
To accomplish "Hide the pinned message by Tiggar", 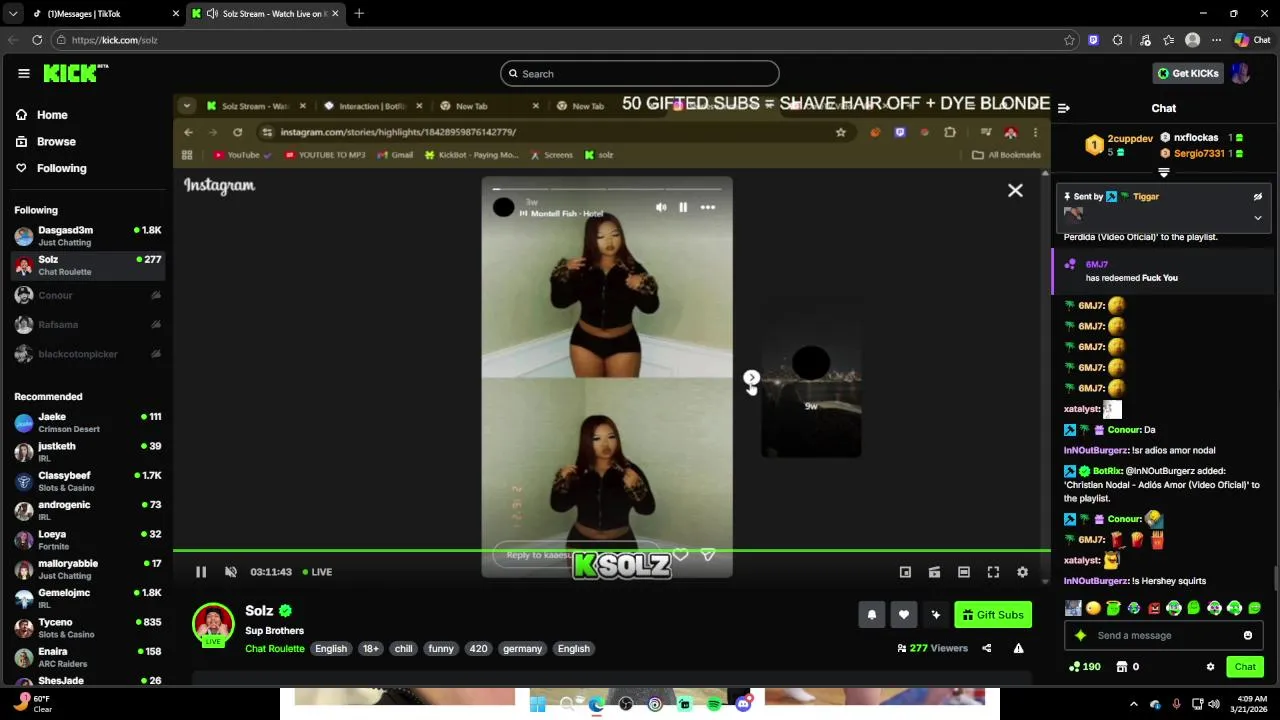I will coord(1258,197).
